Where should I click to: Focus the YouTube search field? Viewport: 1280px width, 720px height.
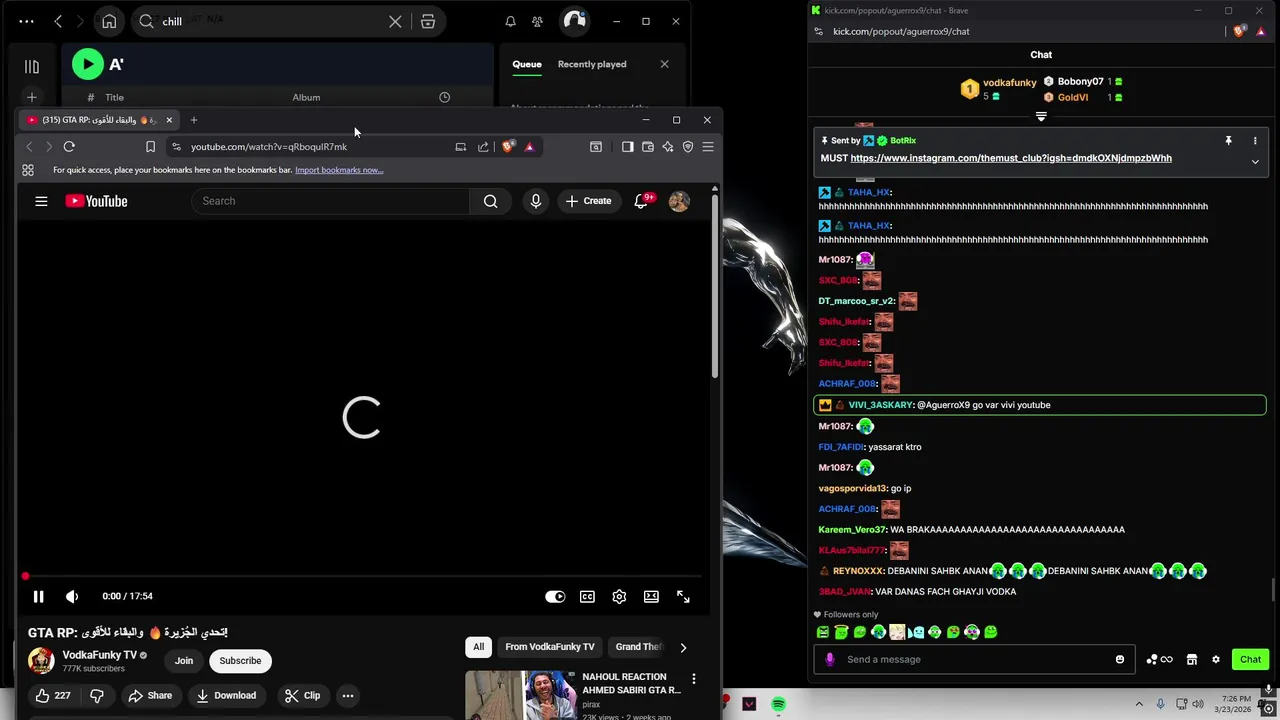tap(330, 201)
